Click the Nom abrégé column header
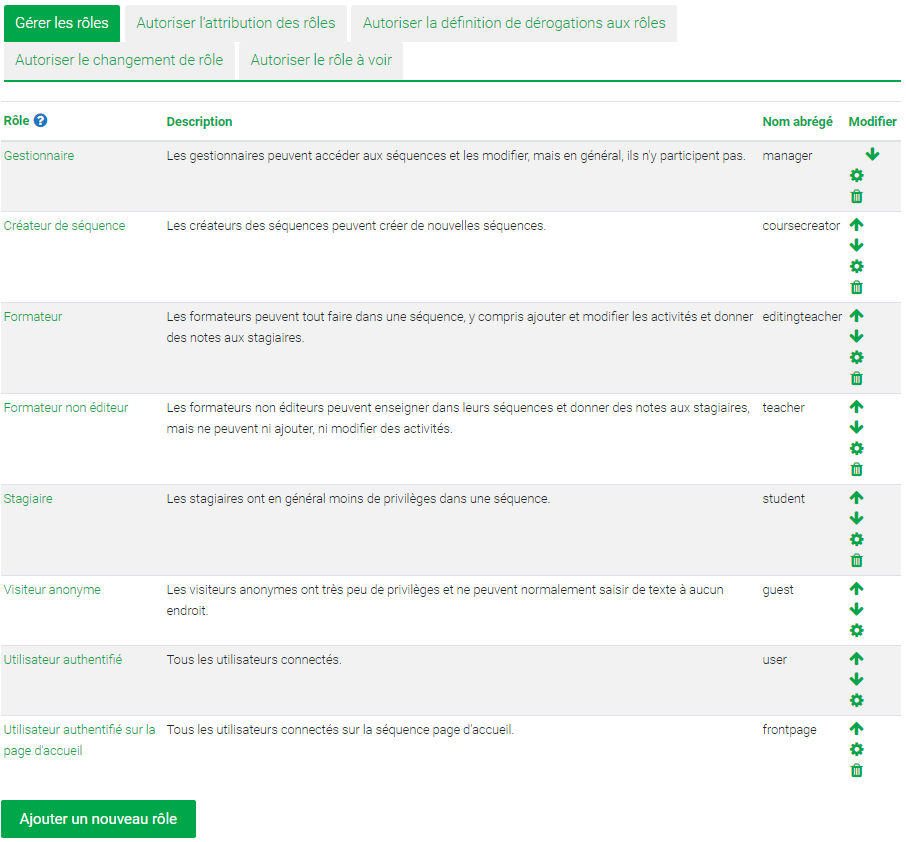 click(x=797, y=121)
